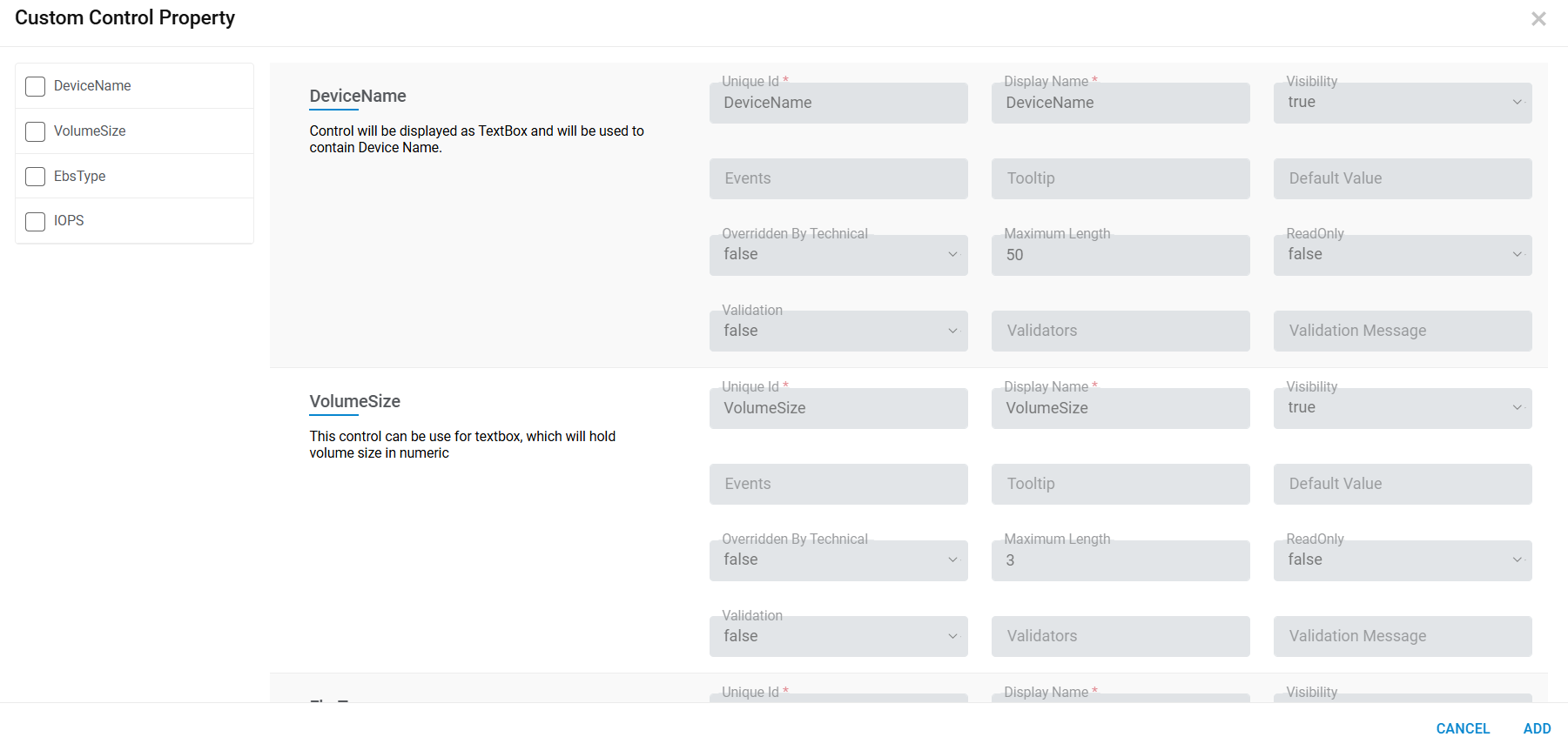The height and width of the screenshot is (737, 1568).
Task: Enable the EbsType checkbox
Action: click(x=36, y=177)
